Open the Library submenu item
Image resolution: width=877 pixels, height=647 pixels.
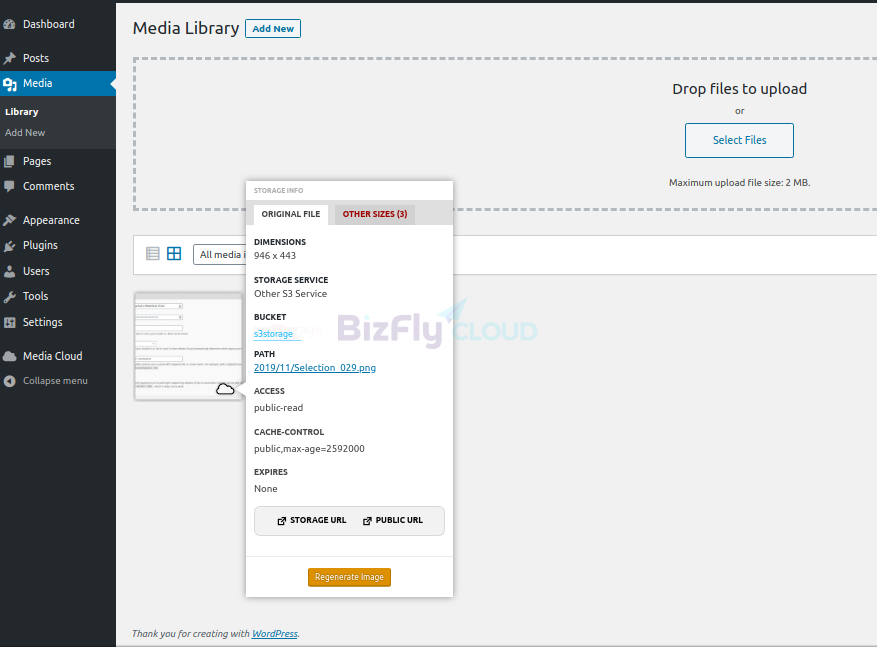pos(22,112)
